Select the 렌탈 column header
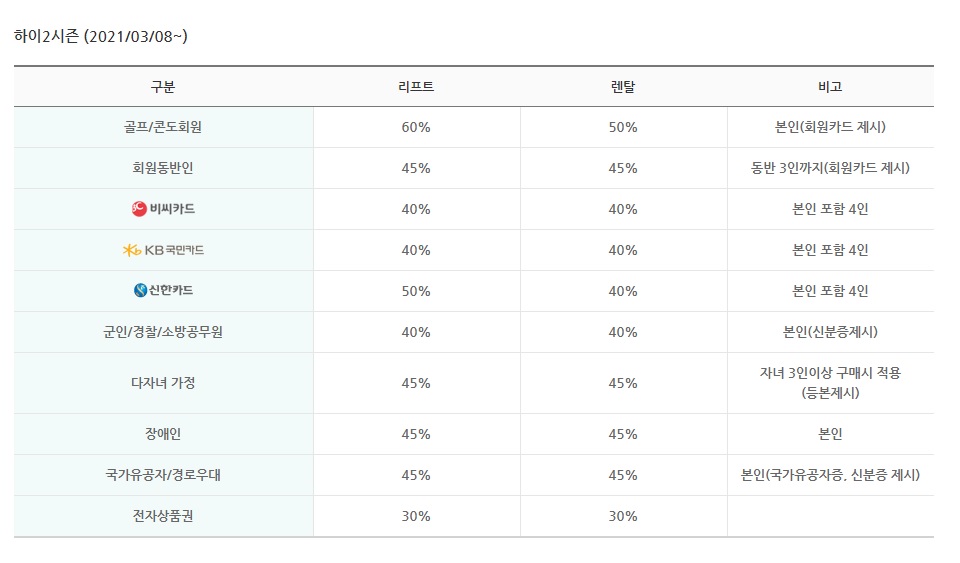Screen dimensions: 960x563 click(623, 87)
